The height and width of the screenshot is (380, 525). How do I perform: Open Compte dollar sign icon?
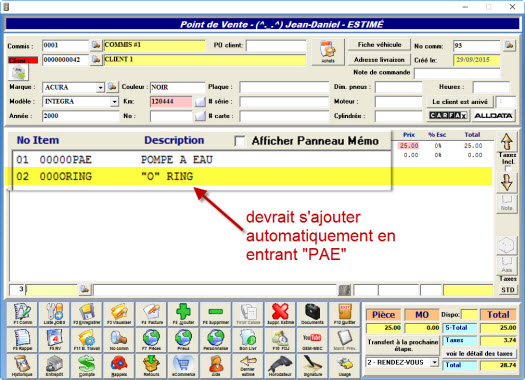click(x=87, y=366)
